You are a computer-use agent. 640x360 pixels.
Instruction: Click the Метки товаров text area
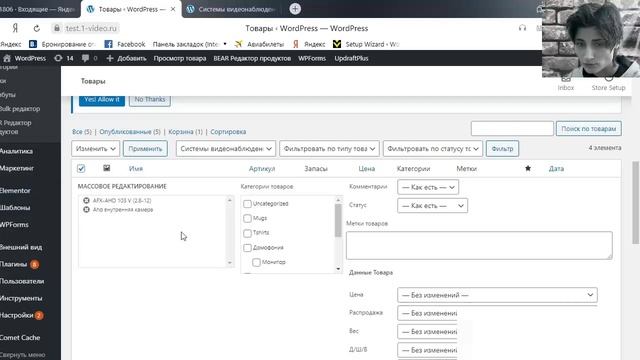click(x=479, y=245)
